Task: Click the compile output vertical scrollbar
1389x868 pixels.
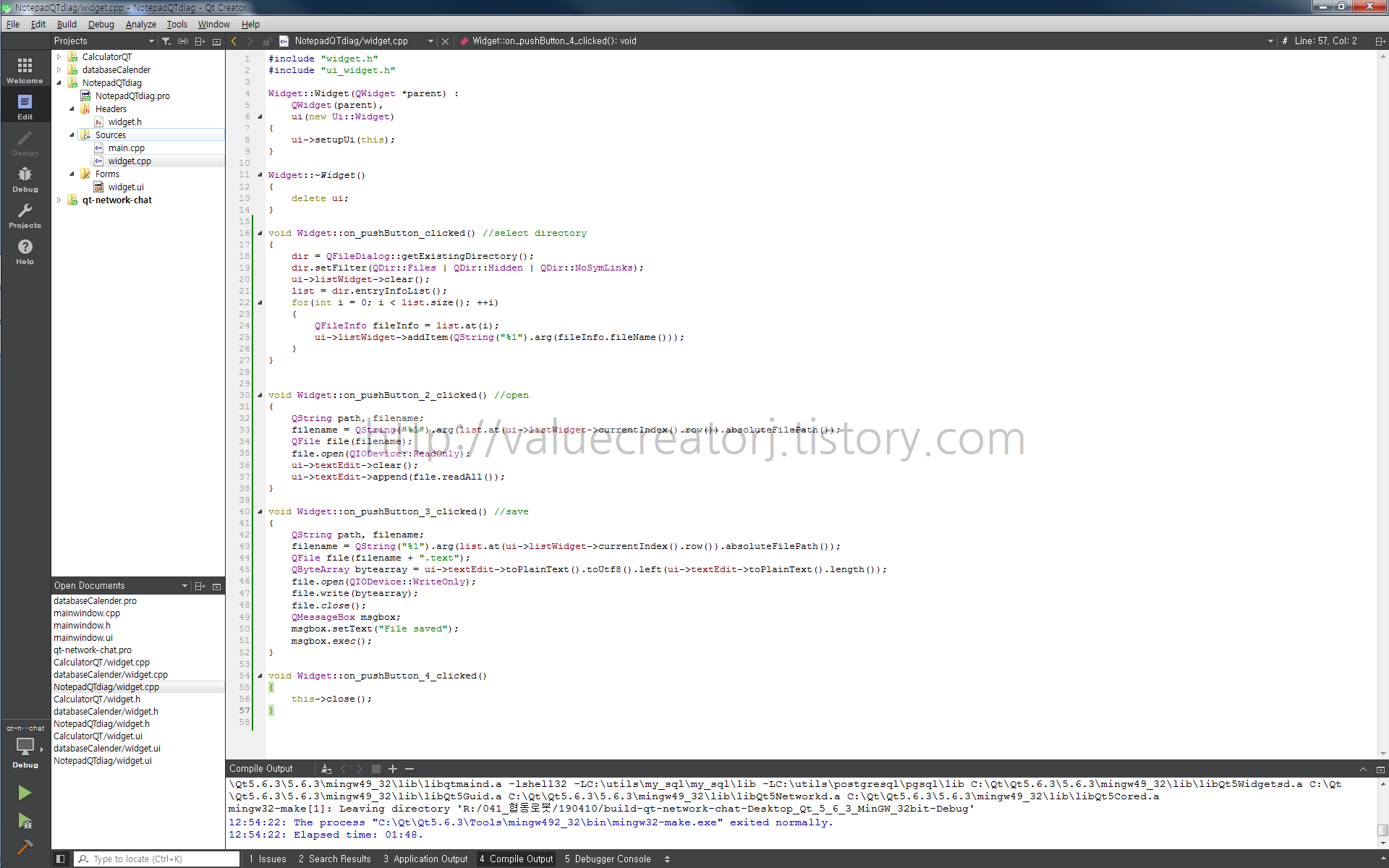Action: point(1382,830)
